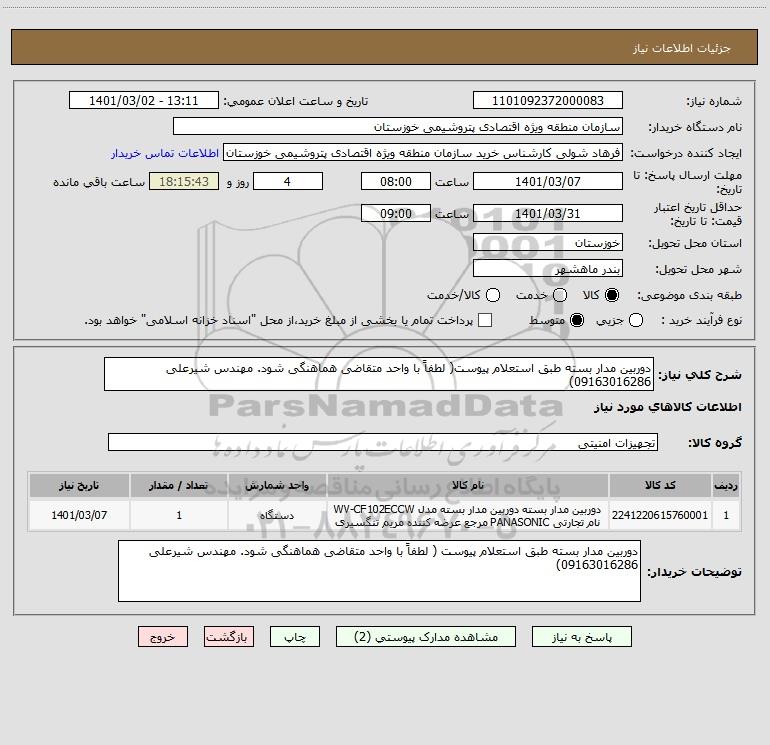This screenshot has width=770, height=745.
Task: Click the product name cell WV-CF102ECCW
Action: (468, 515)
